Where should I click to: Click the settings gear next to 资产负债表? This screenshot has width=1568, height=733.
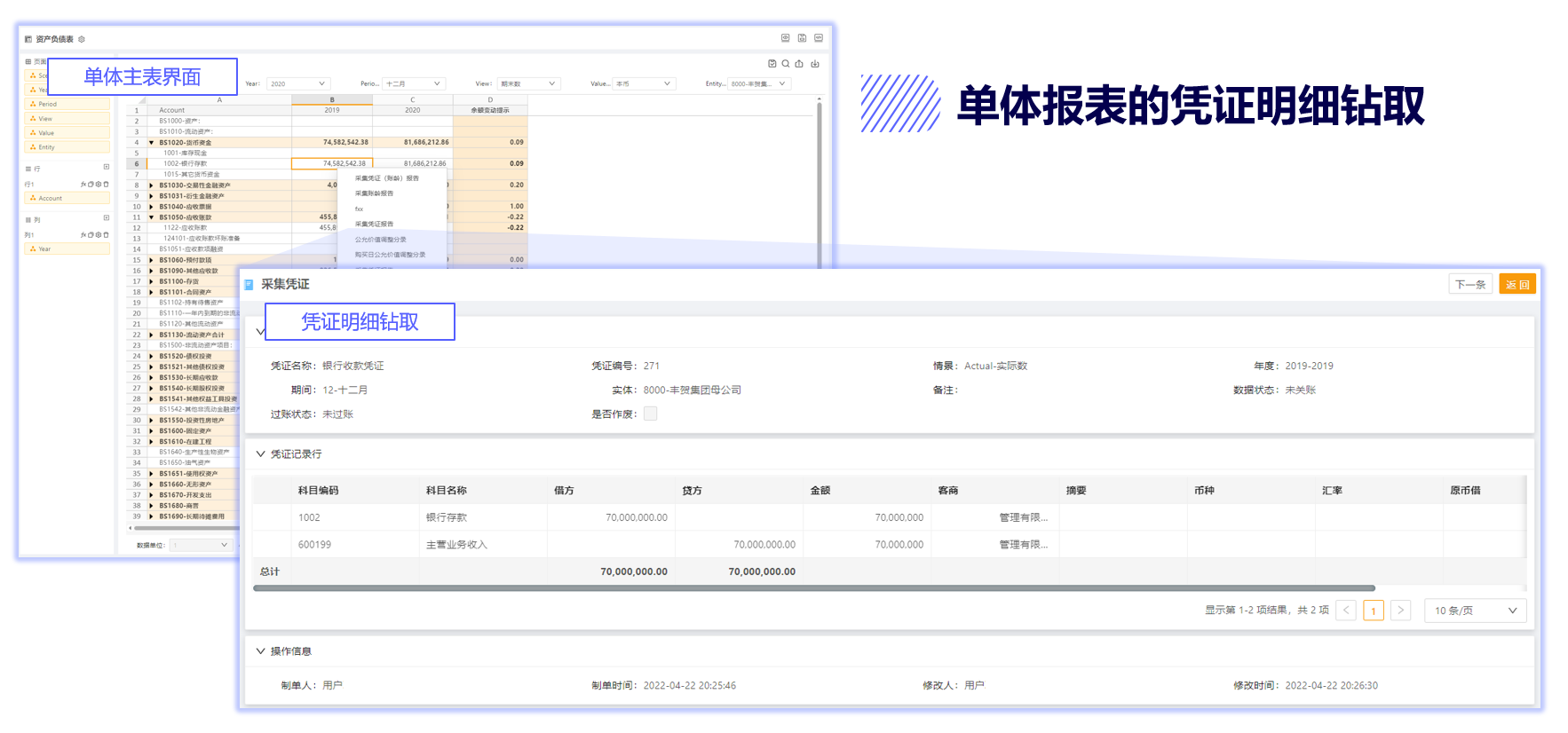[x=82, y=39]
